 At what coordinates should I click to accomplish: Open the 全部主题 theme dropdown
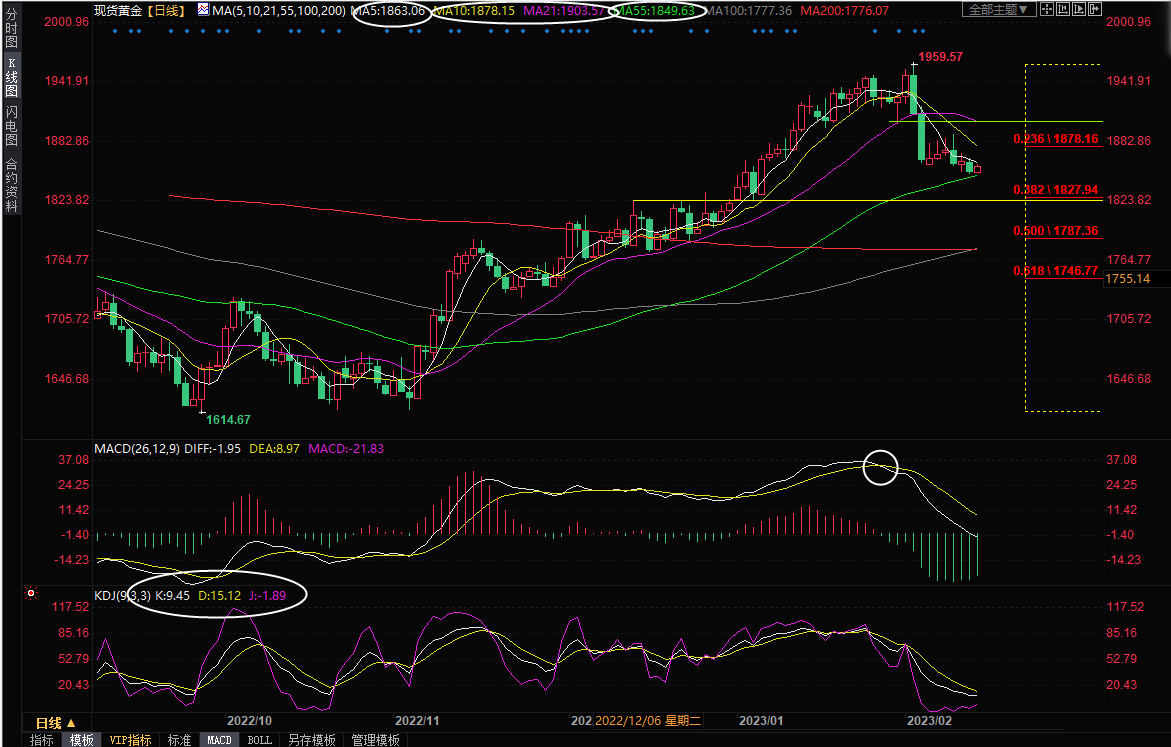pos(995,9)
